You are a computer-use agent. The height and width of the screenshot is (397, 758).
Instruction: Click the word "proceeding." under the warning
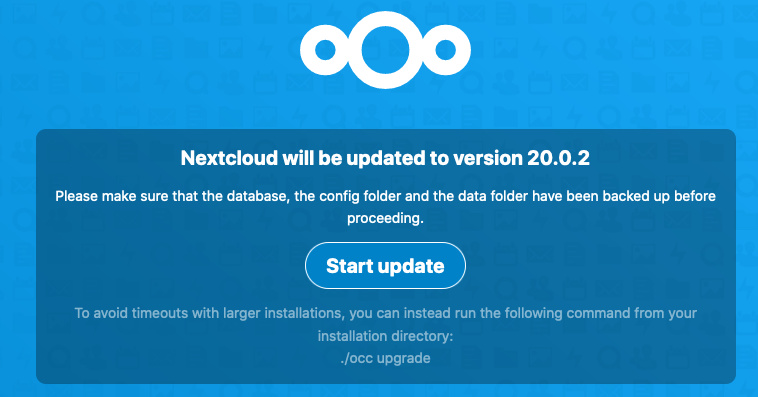(x=385, y=219)
